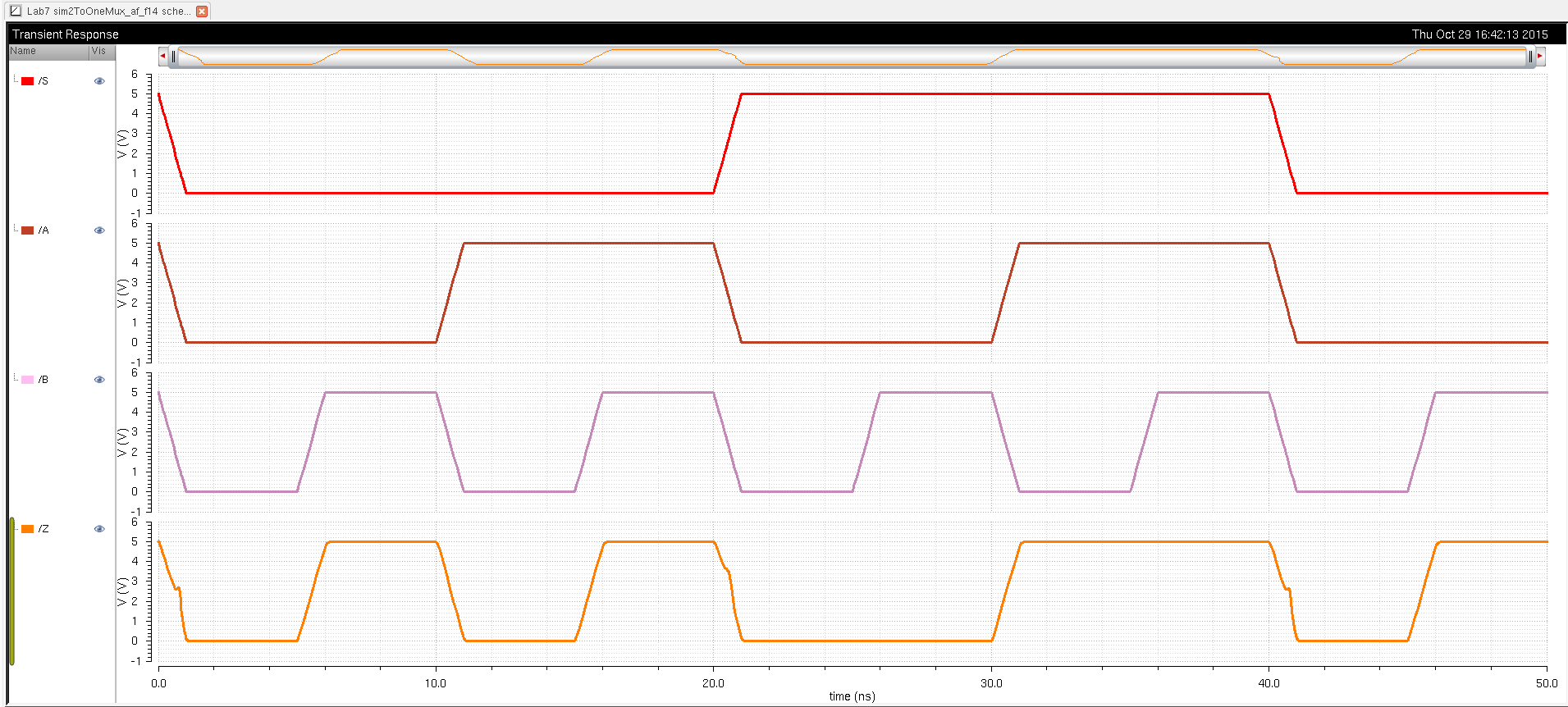This screenshot has height=707, width=1568.
Task: Close the Lab7 sim2ToOneMux tab
Action: (202, 11)
